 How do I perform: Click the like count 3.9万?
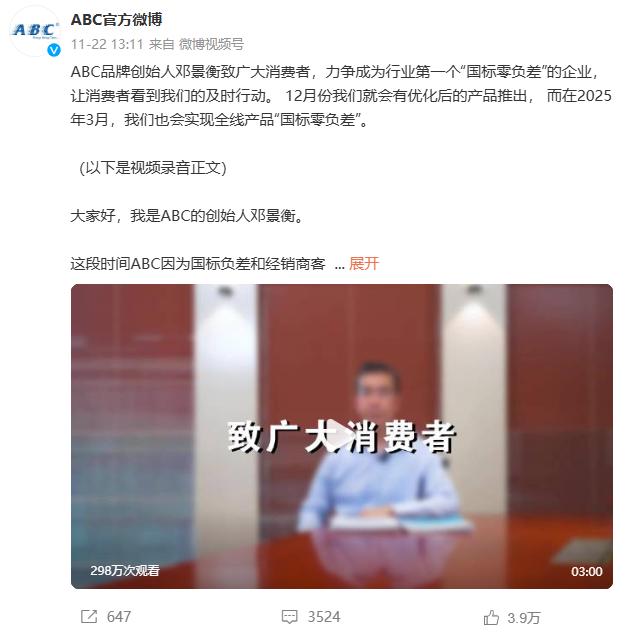524,618
